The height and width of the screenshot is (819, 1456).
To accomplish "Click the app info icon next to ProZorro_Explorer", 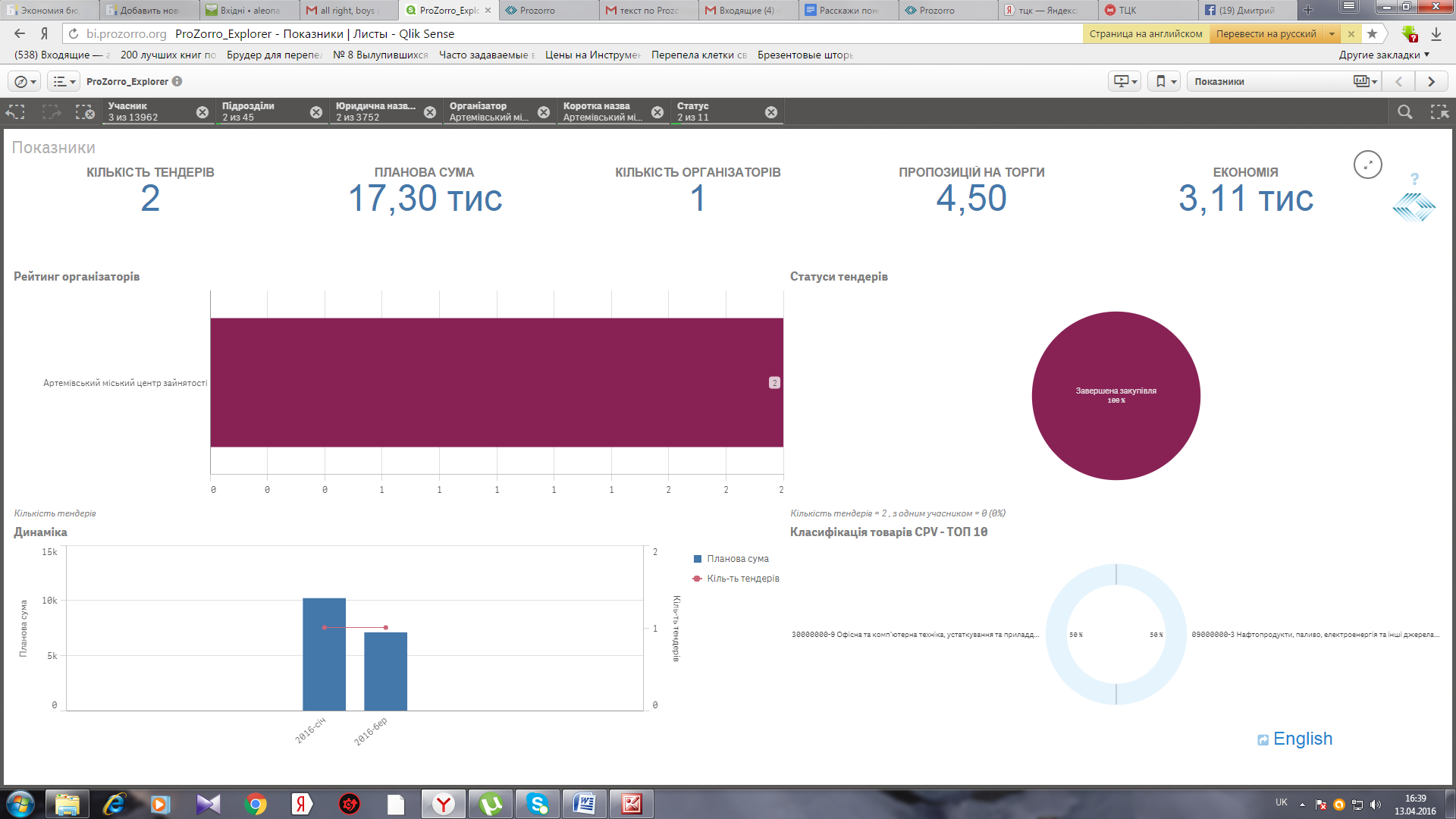I will point(177,82).
